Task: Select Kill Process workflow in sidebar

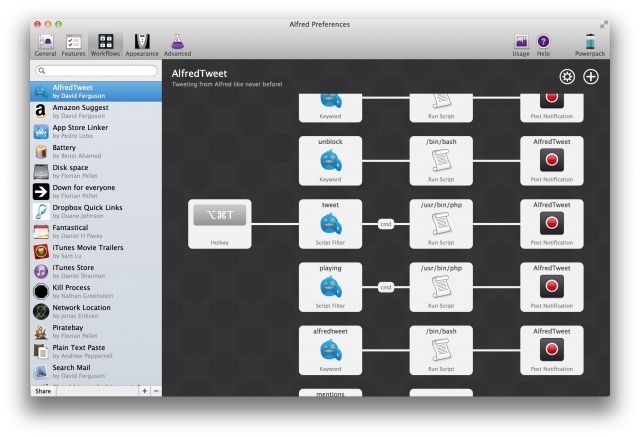Action: [95, 291]
